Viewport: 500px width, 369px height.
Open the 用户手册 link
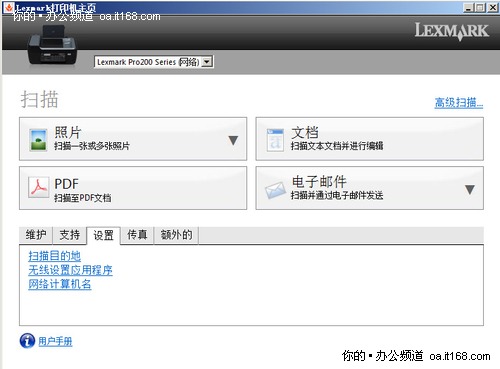(x=55, y=341)
